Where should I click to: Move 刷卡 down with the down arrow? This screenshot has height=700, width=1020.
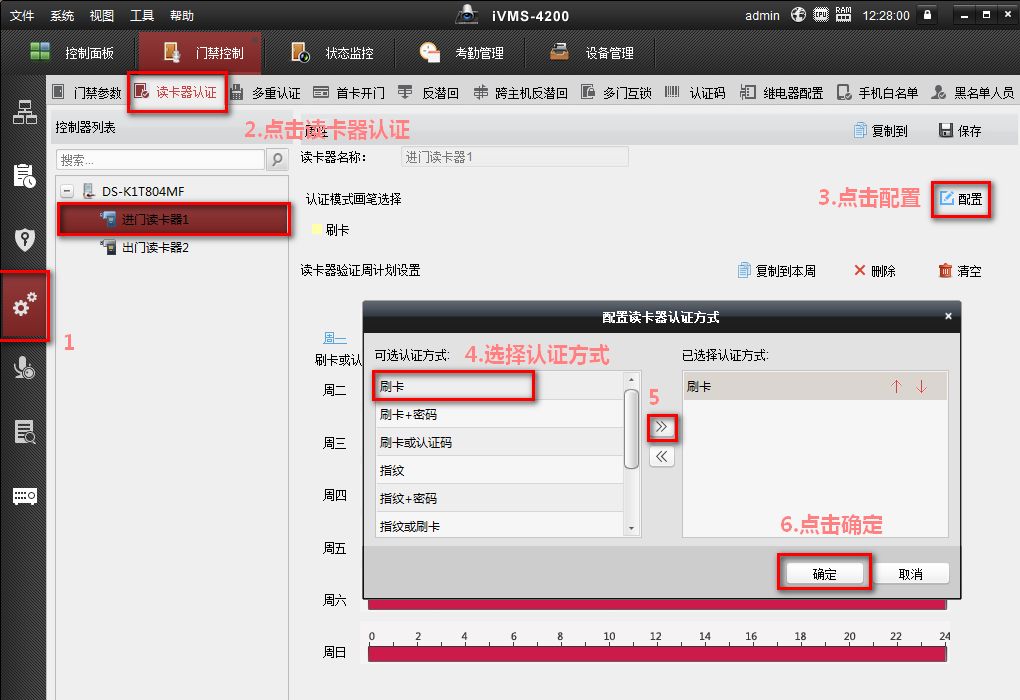[922, 387]
